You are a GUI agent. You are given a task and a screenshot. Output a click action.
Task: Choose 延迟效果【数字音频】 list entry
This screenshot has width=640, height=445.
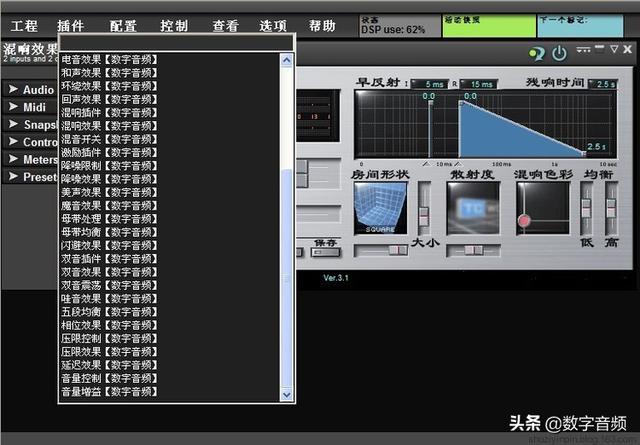coord(109,365)
